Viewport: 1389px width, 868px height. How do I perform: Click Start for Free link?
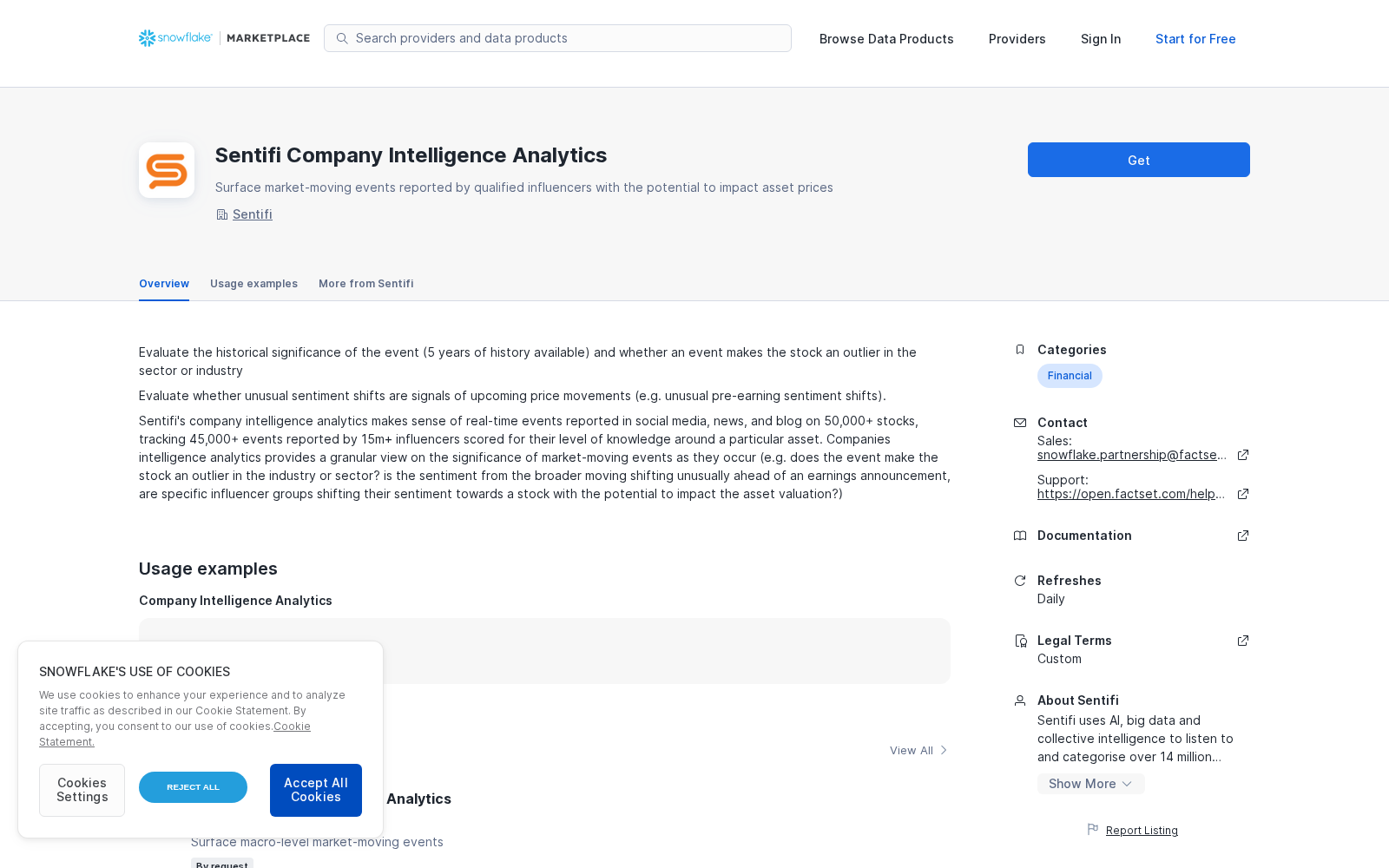pyautogui.click(x=1195, y=39)
